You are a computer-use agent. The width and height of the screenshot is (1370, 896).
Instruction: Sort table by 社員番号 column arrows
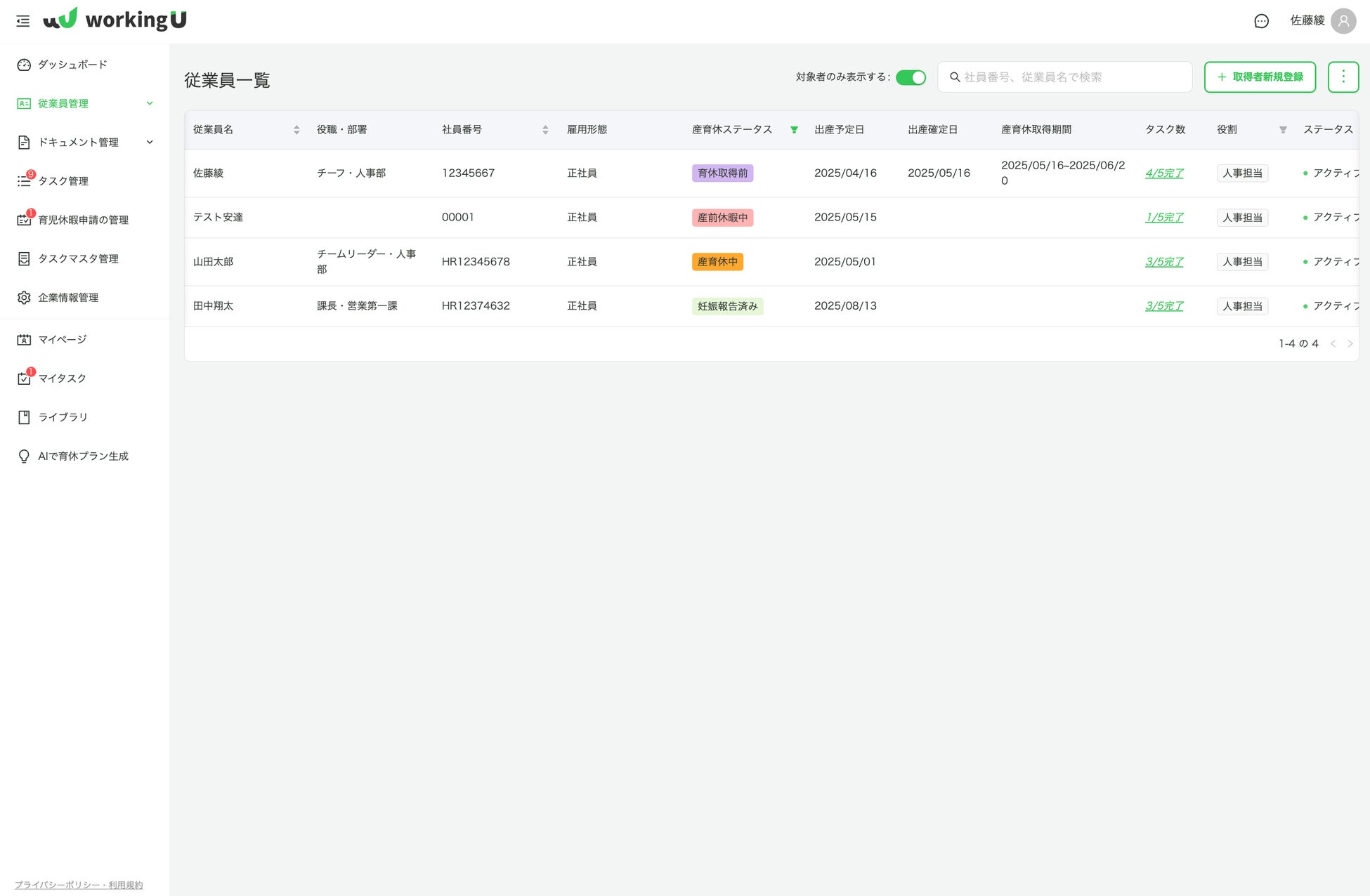click(x=545, y=130)
